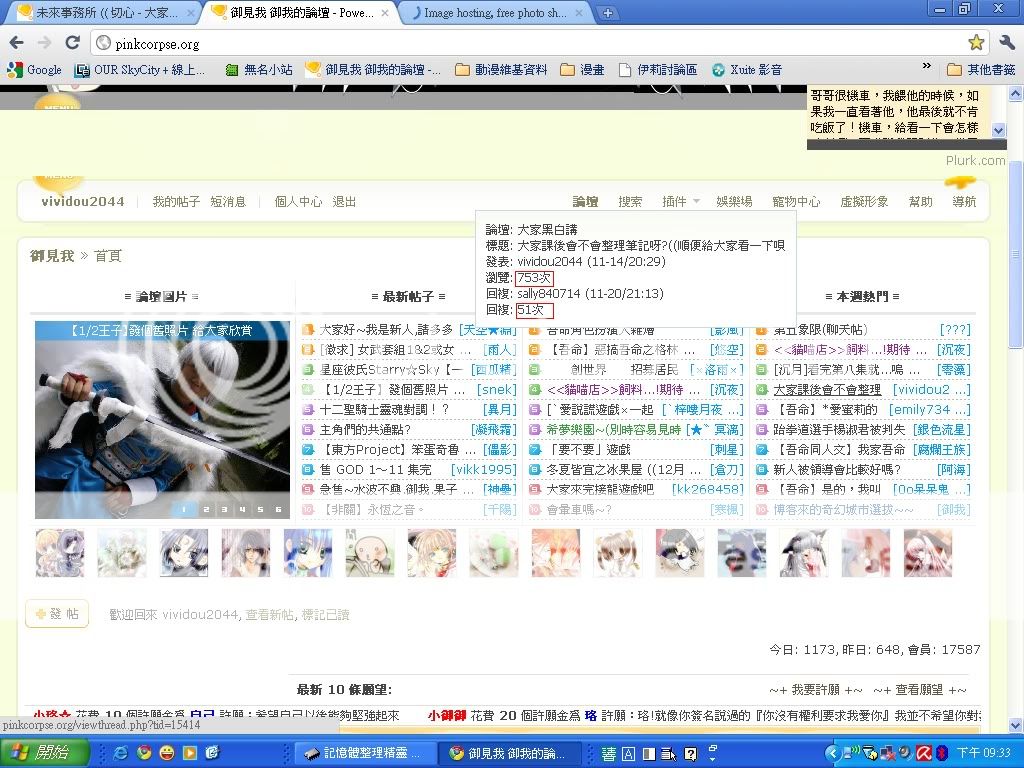This screenshot has width=1024, height=768.
Task: Expand hidden system tray icons arrow
Action: tap(832, 753)
